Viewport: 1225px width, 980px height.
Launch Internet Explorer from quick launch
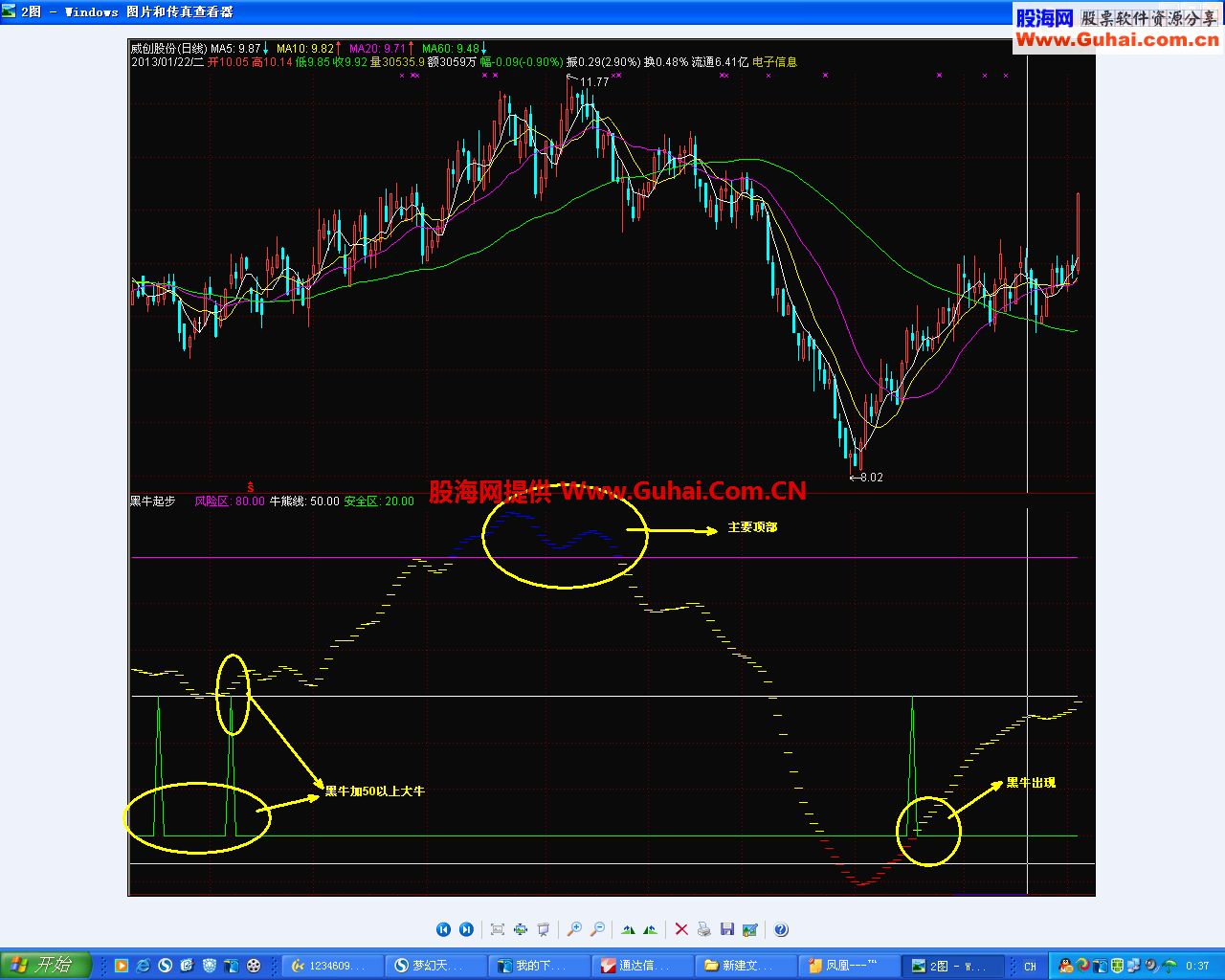[x=144, y=966]
